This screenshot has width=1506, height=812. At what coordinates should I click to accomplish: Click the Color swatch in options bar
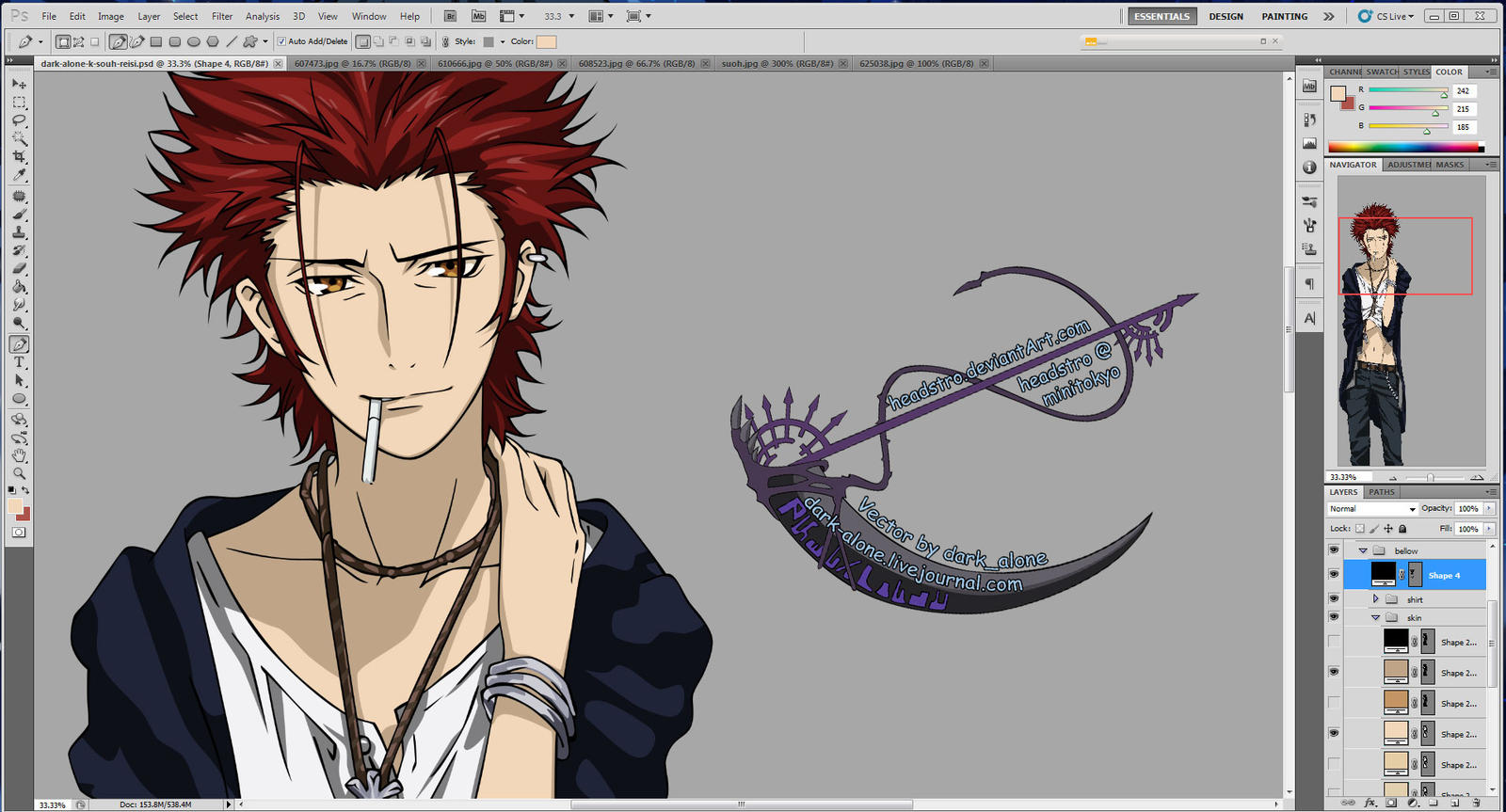coord(546,41)
